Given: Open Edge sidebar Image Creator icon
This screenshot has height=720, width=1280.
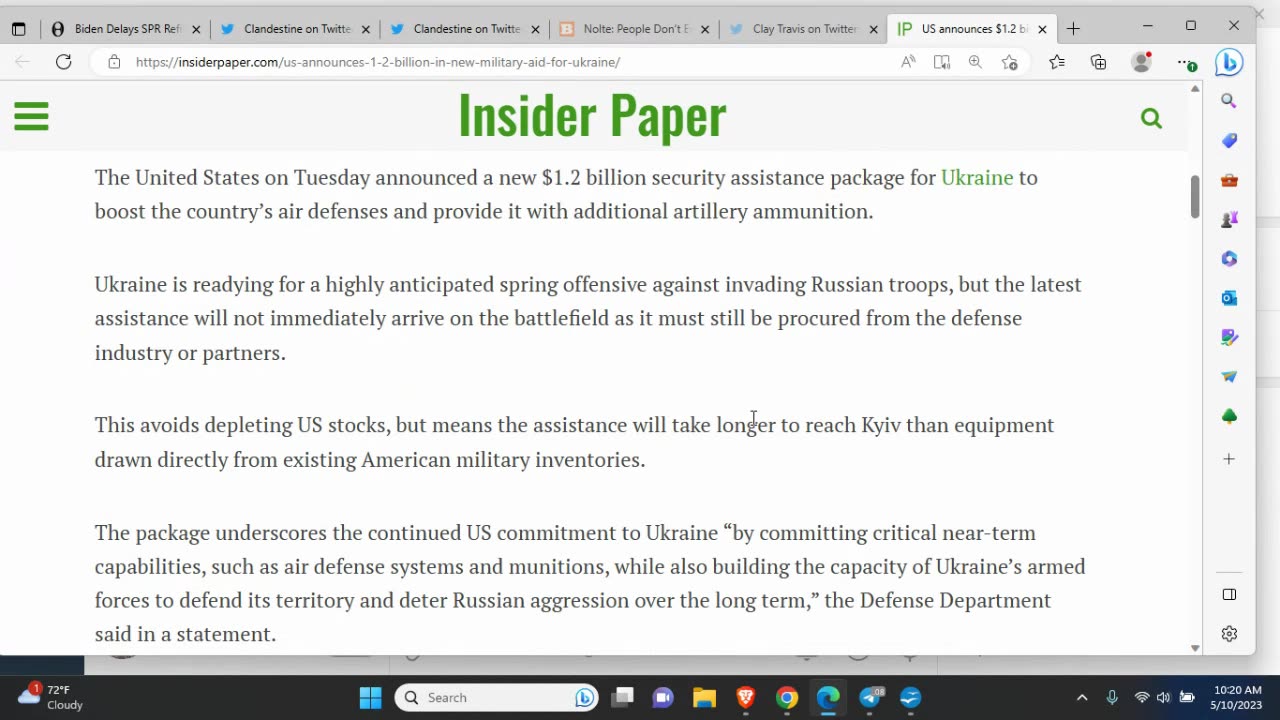Looking at the screenshot, I should tap(1229, 337).
